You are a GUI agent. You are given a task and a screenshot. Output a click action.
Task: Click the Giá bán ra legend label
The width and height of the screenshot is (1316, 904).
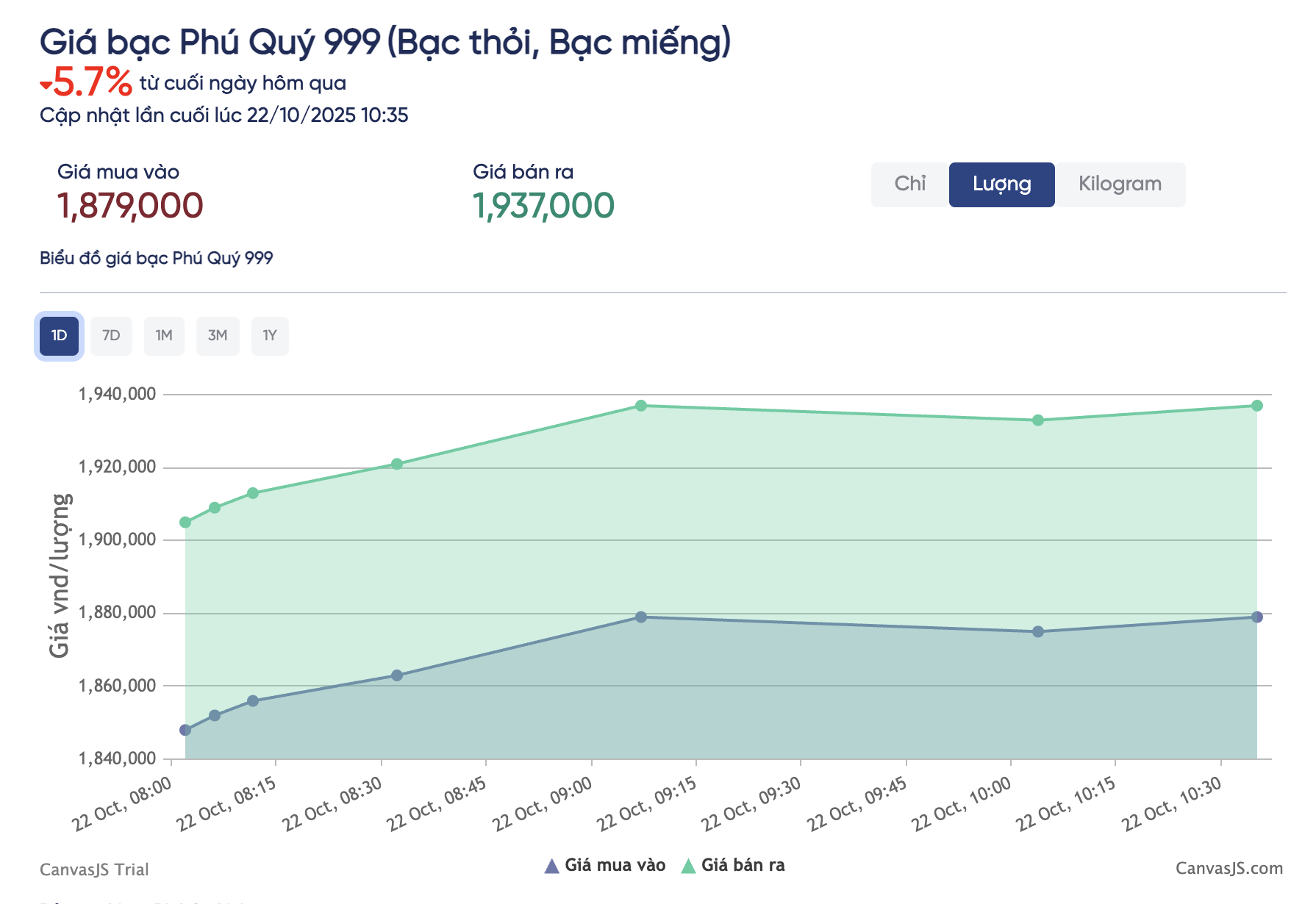743,865
